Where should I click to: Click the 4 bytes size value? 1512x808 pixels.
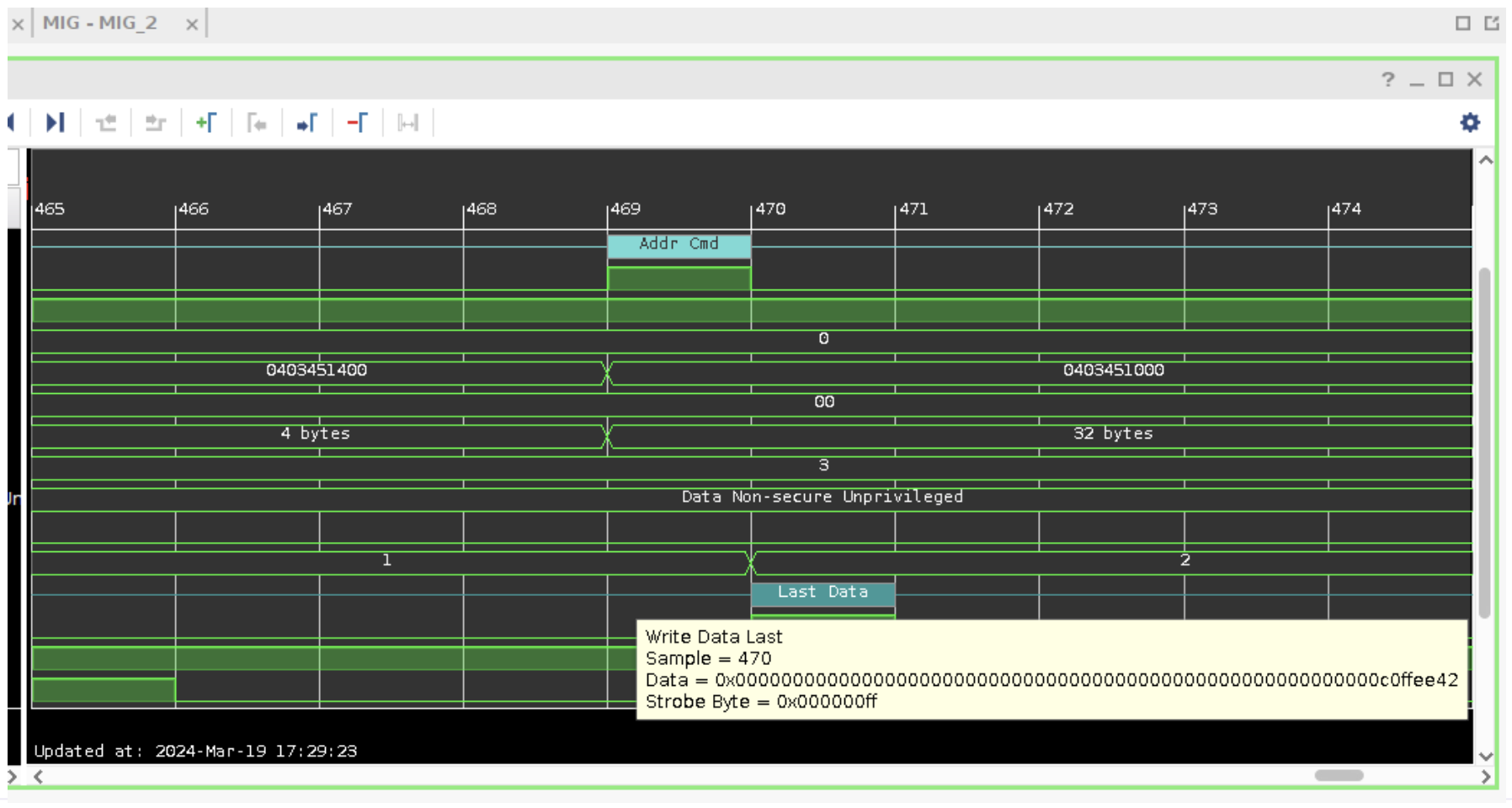pos(315,433)
